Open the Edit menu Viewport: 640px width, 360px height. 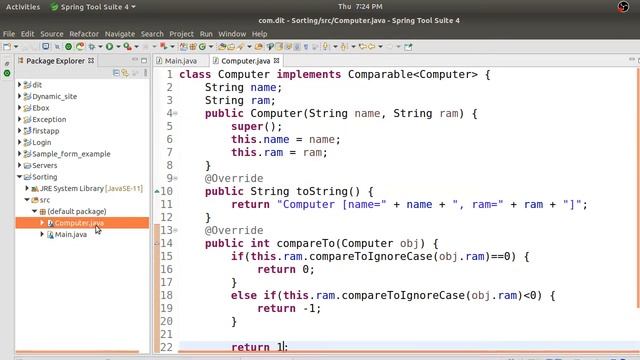(27, 34)
